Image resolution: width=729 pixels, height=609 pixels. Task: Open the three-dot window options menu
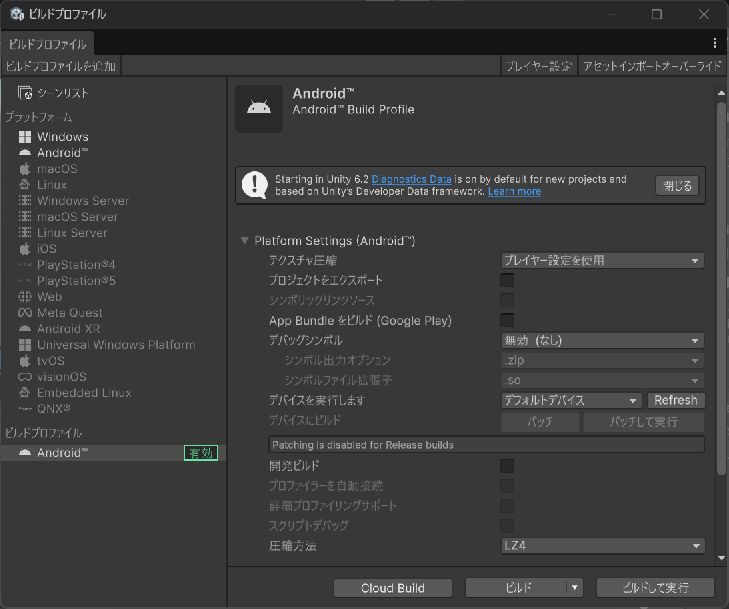pyautogui.click(x=715, y=43)
